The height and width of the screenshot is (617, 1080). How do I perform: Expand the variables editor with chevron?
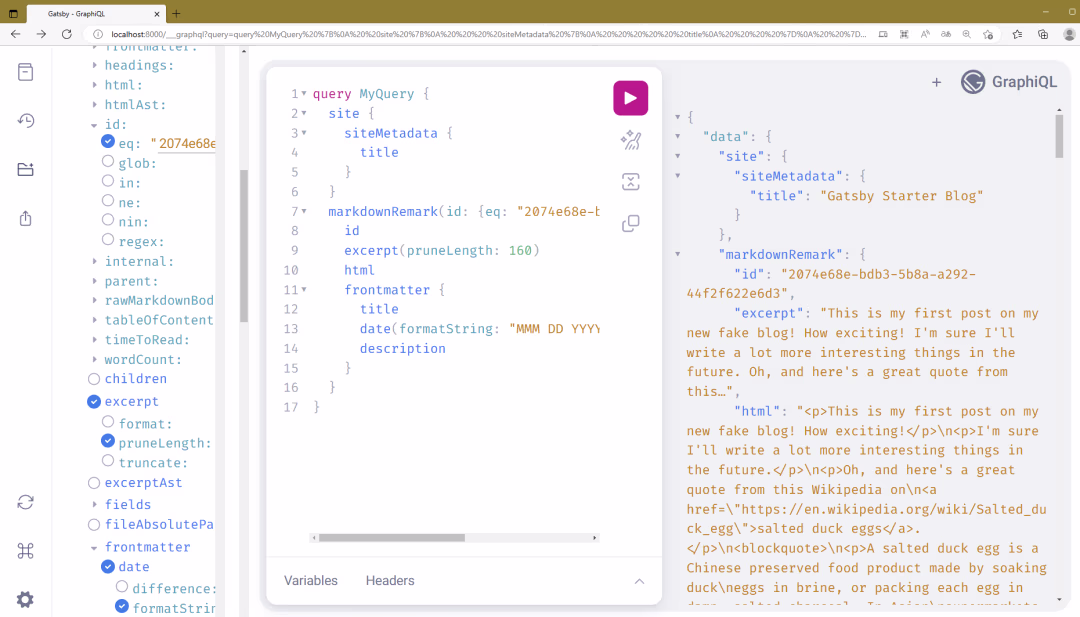coord(639,581)
